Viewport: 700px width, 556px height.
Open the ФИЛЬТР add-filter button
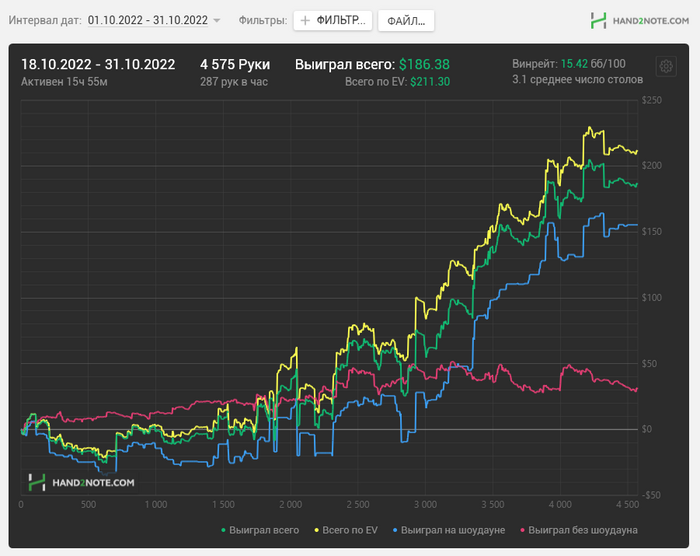coord(333,21)
